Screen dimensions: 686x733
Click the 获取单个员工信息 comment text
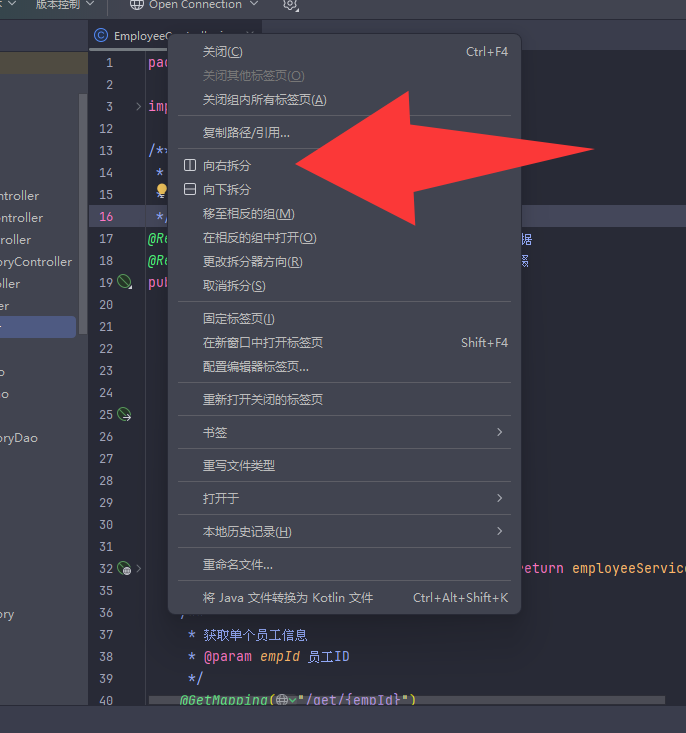click(x=255, y=635)
